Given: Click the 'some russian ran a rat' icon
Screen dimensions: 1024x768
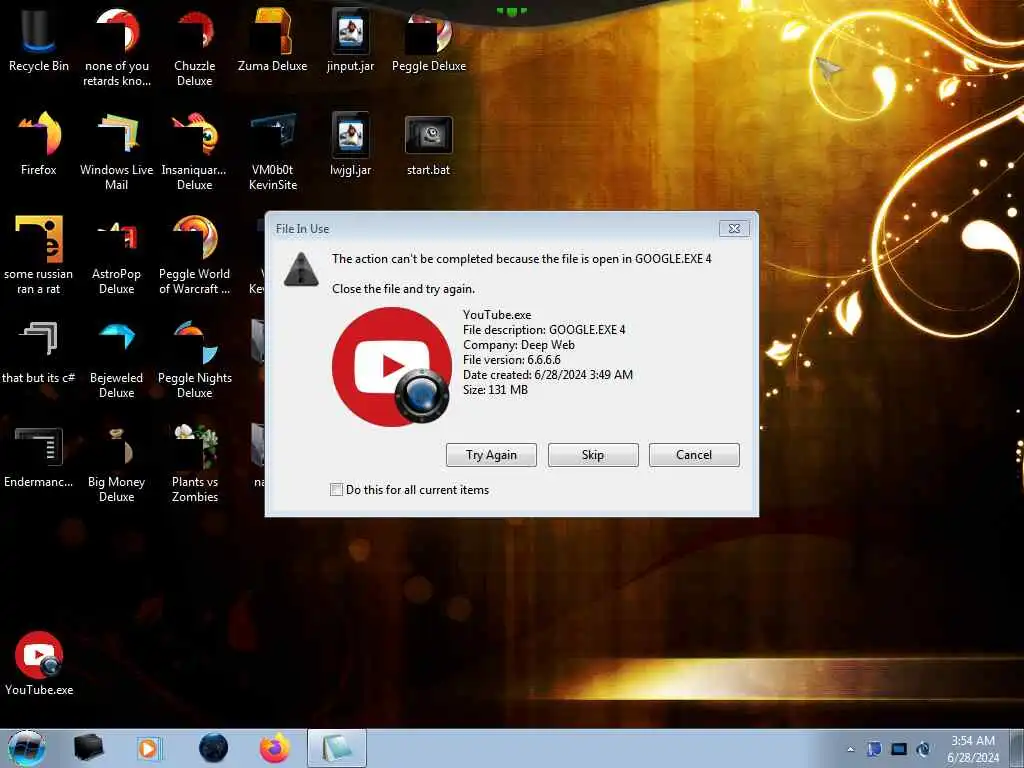Looking at the screenshot, I should coord(39,255).
